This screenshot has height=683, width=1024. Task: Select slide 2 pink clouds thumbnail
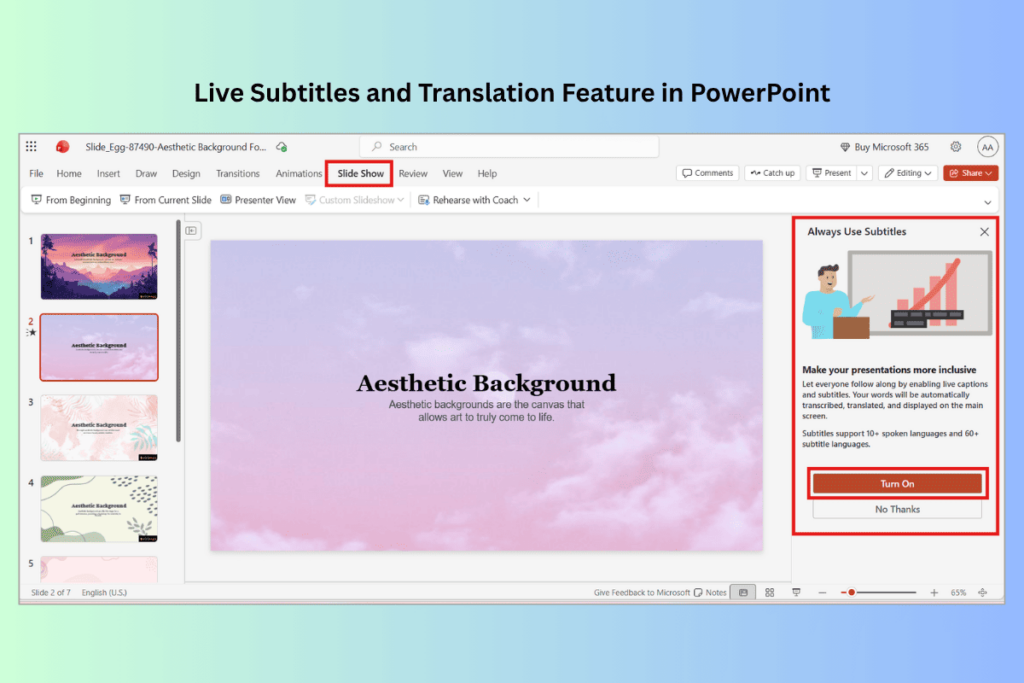(99, 347)
